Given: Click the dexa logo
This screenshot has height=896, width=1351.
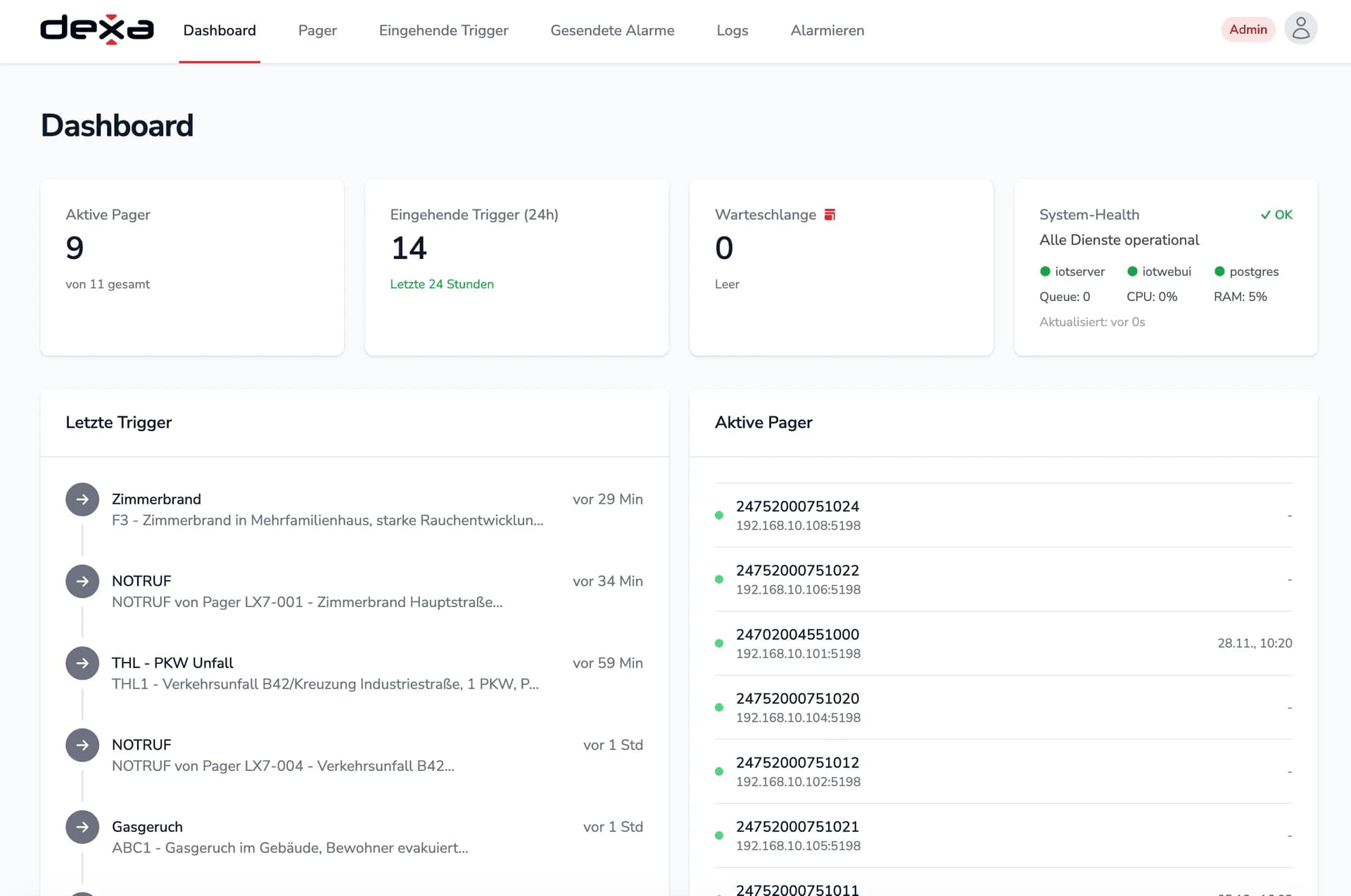Looking at the screenshot, I should [97, 30].
